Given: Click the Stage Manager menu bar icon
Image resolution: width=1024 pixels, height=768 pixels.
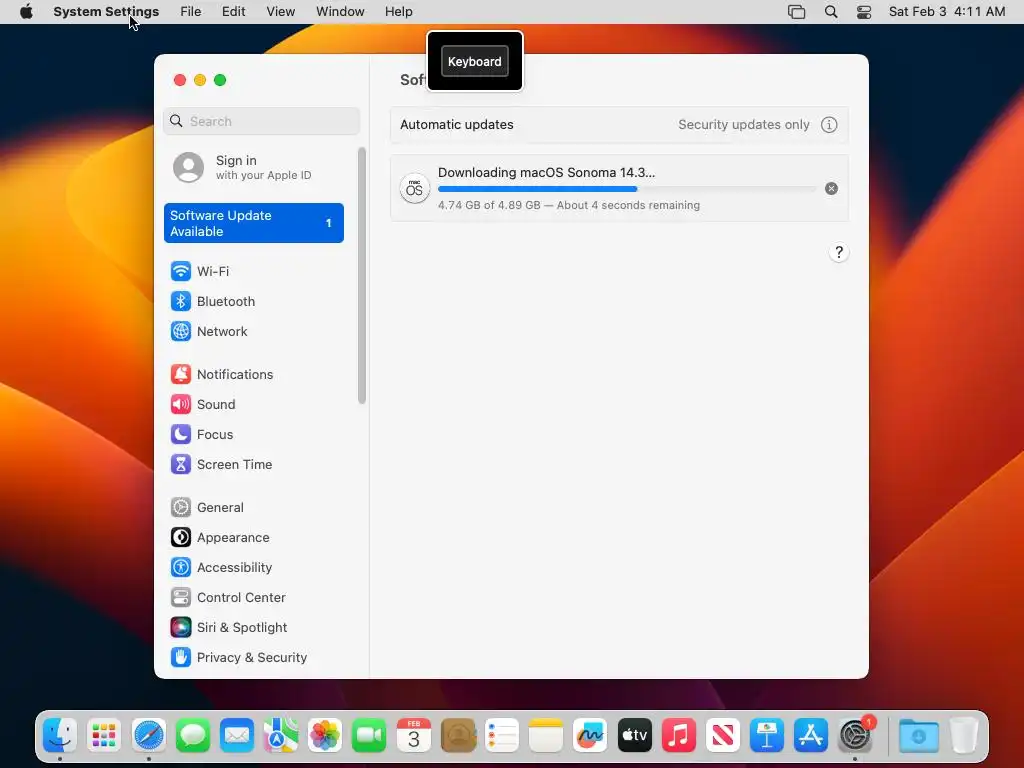Looking at the screenshot, I should [x=796, y=12].
